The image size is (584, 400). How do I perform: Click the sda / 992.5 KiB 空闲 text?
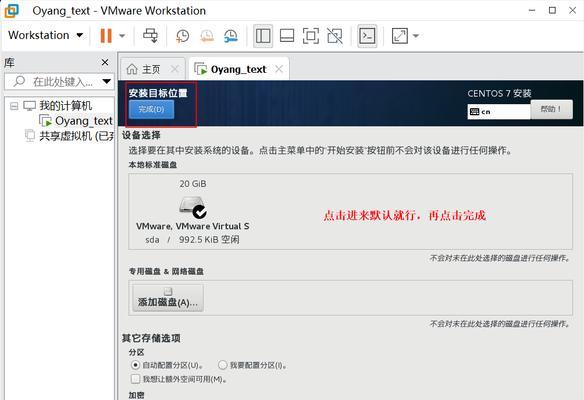(192, 239)
